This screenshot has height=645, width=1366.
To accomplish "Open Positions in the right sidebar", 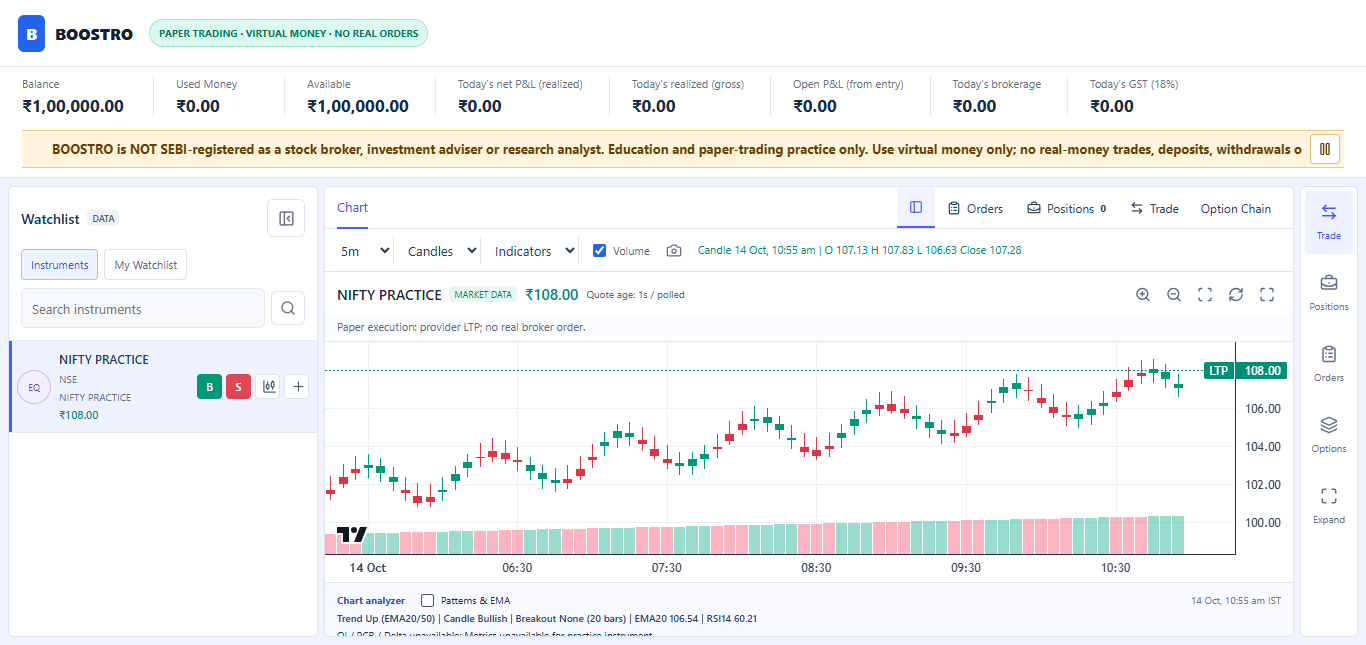I will click(x=1329, y=293).
